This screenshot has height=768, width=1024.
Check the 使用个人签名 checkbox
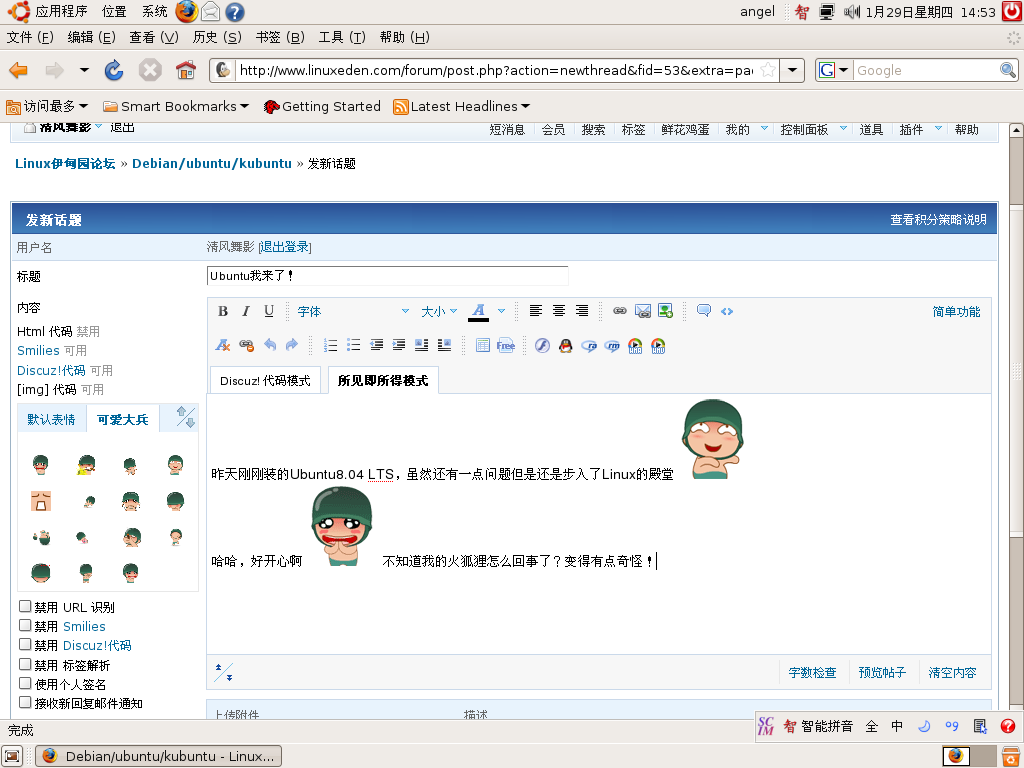[x=25, y=683]
